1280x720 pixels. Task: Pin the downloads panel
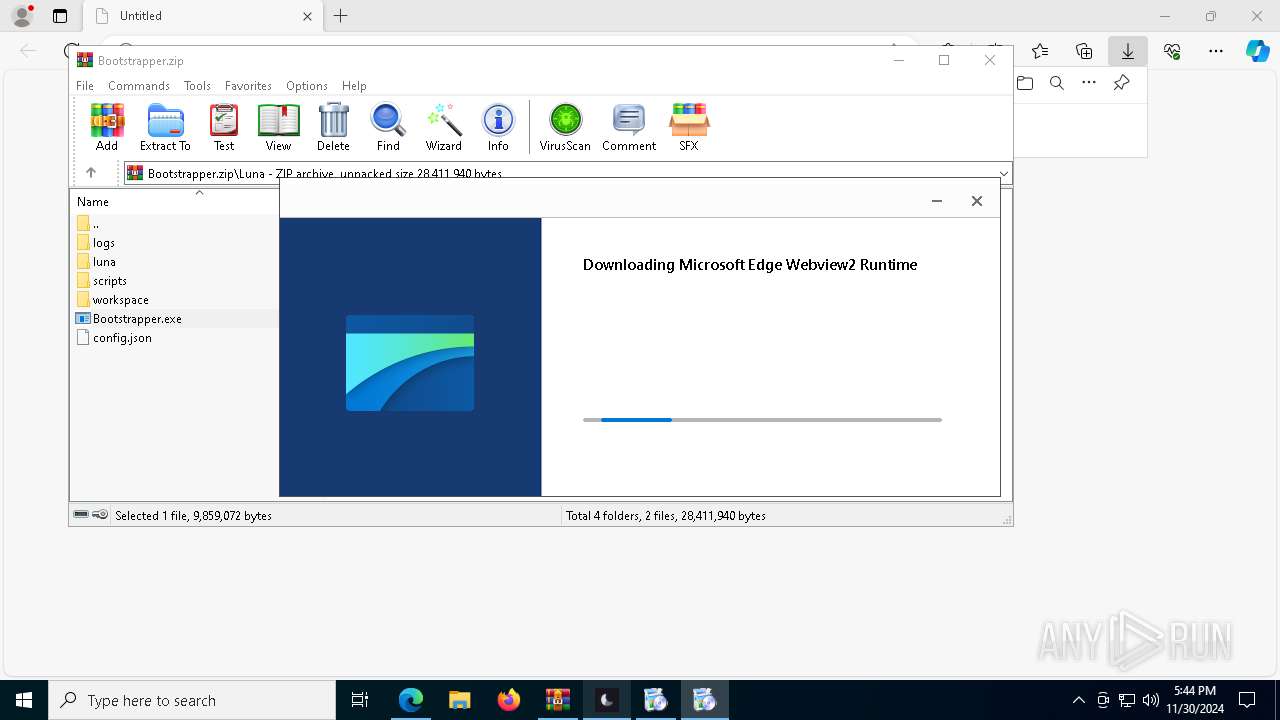tap(1121, 83)
